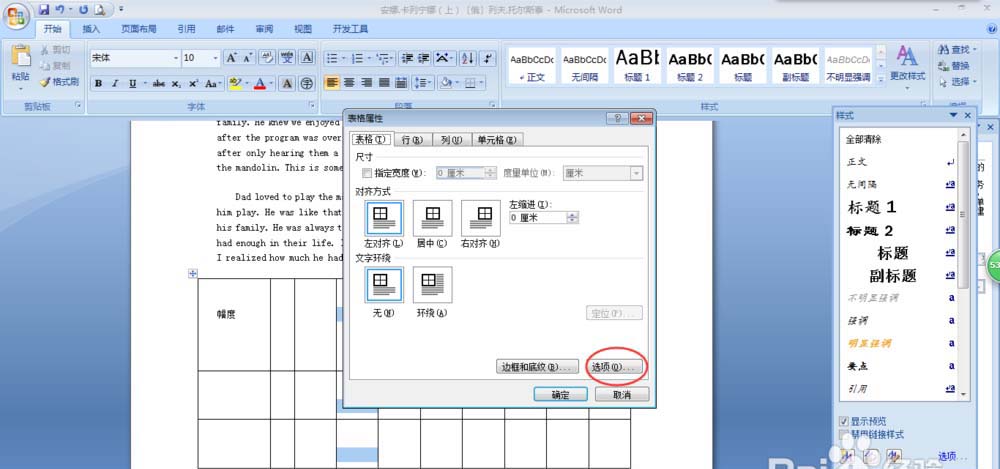Check the 指定宽度 checkbox

(367, 173)
